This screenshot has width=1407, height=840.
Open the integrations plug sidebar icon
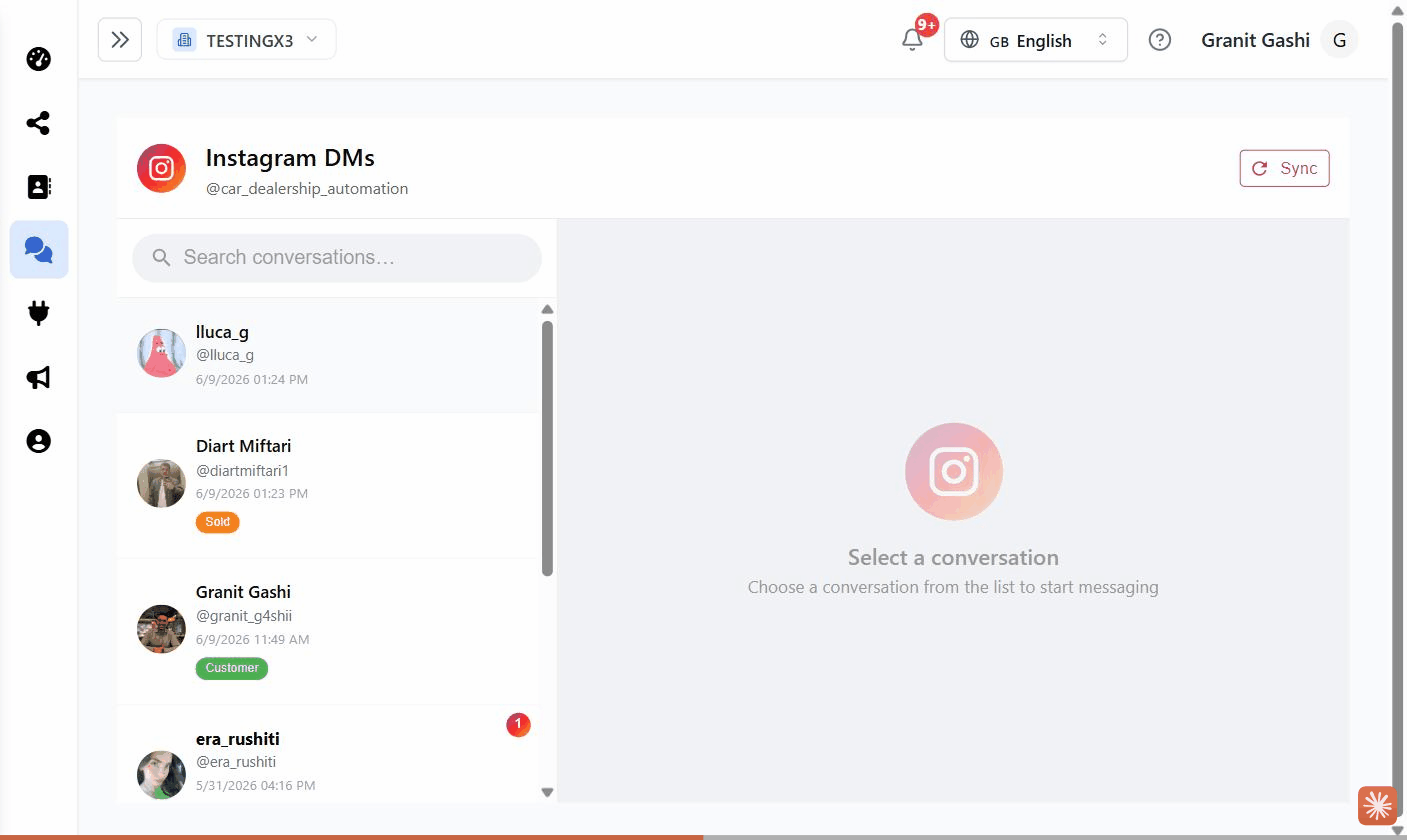(x=38, y=313)
